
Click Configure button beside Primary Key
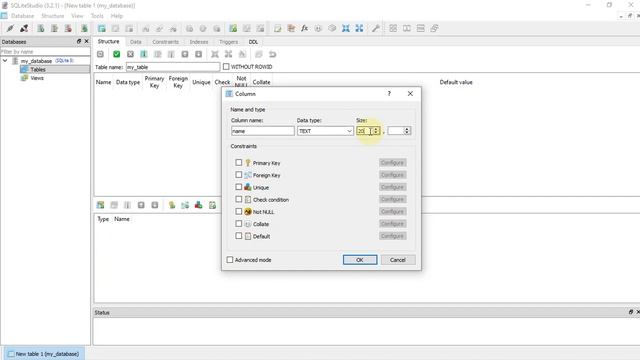[392, 162]
